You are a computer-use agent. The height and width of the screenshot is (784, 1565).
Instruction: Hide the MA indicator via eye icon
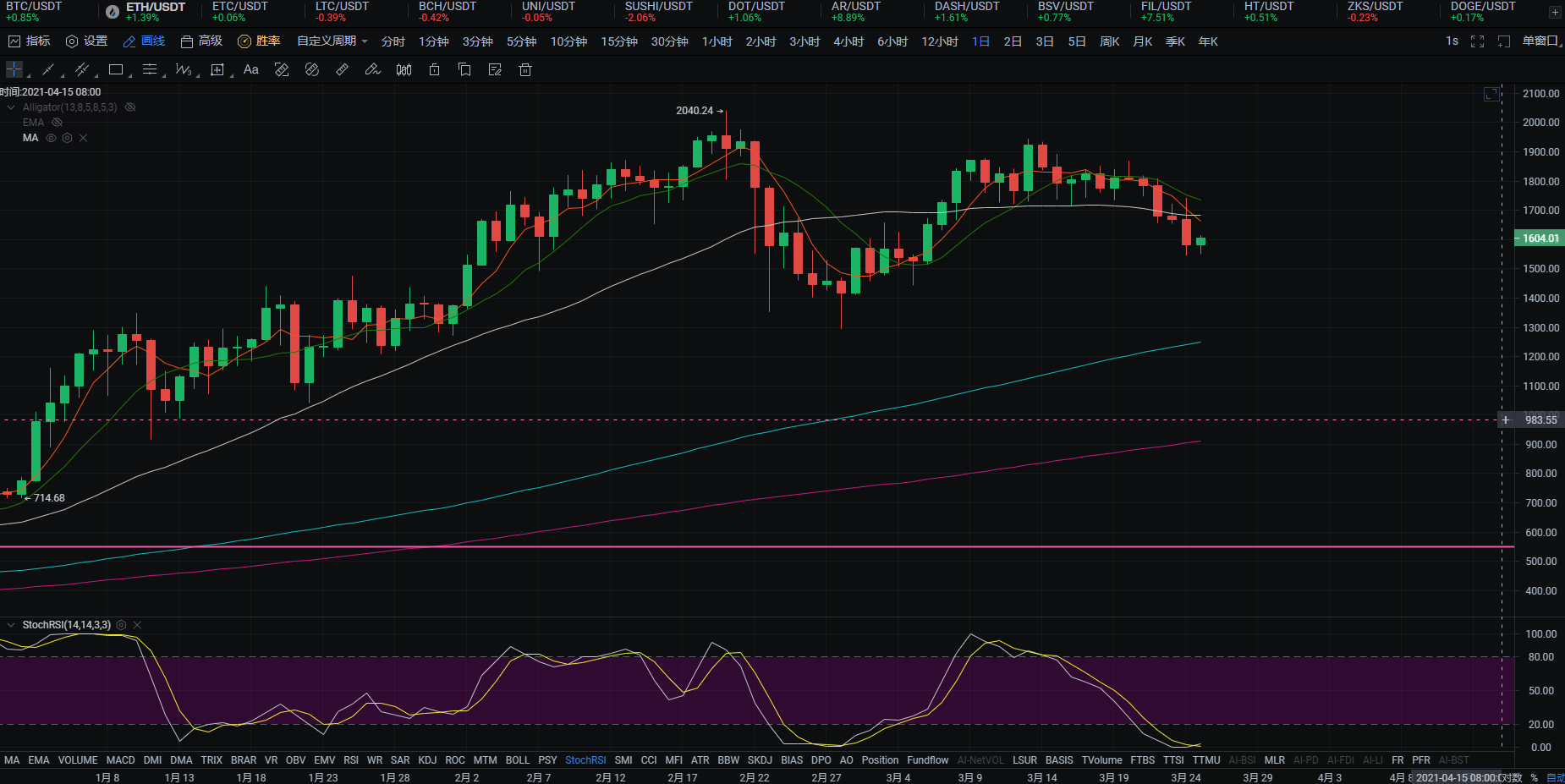[51, 138]
